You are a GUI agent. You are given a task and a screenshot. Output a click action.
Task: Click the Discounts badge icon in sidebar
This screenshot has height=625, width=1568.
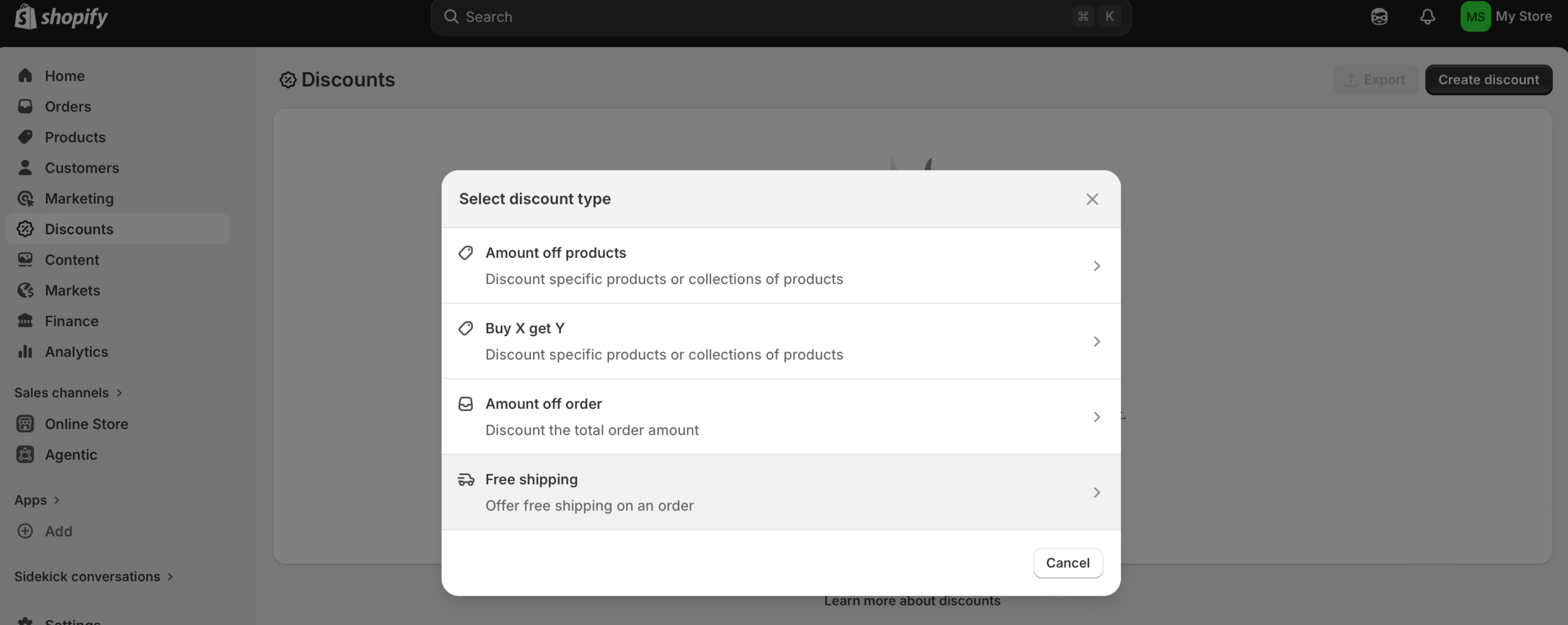(x=25, y=229)
